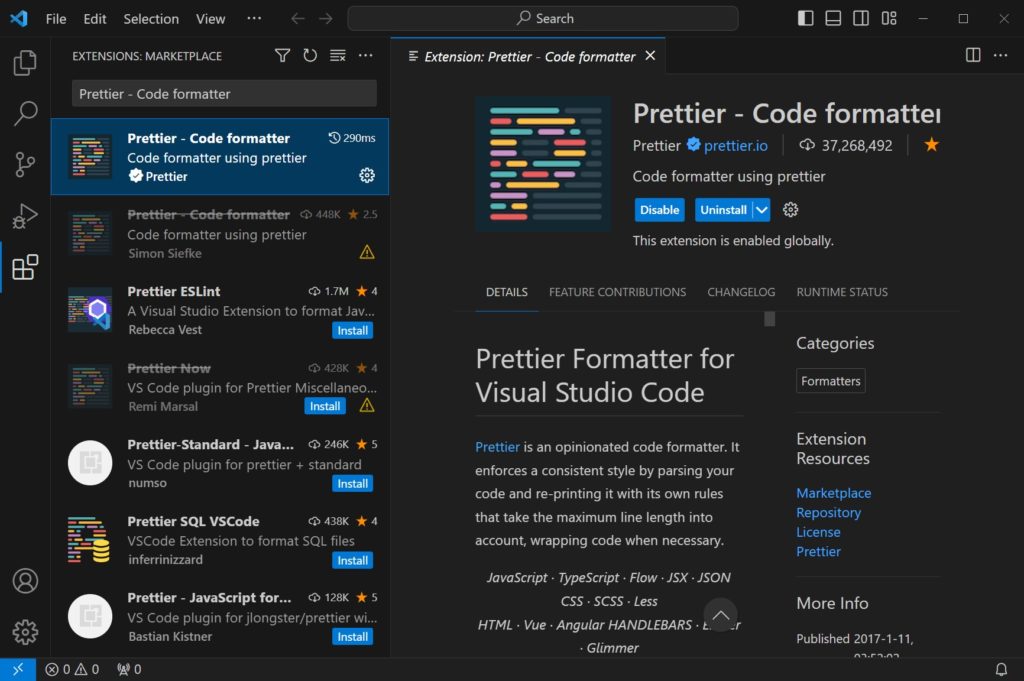Open the Source Control view

pos(25,165)
